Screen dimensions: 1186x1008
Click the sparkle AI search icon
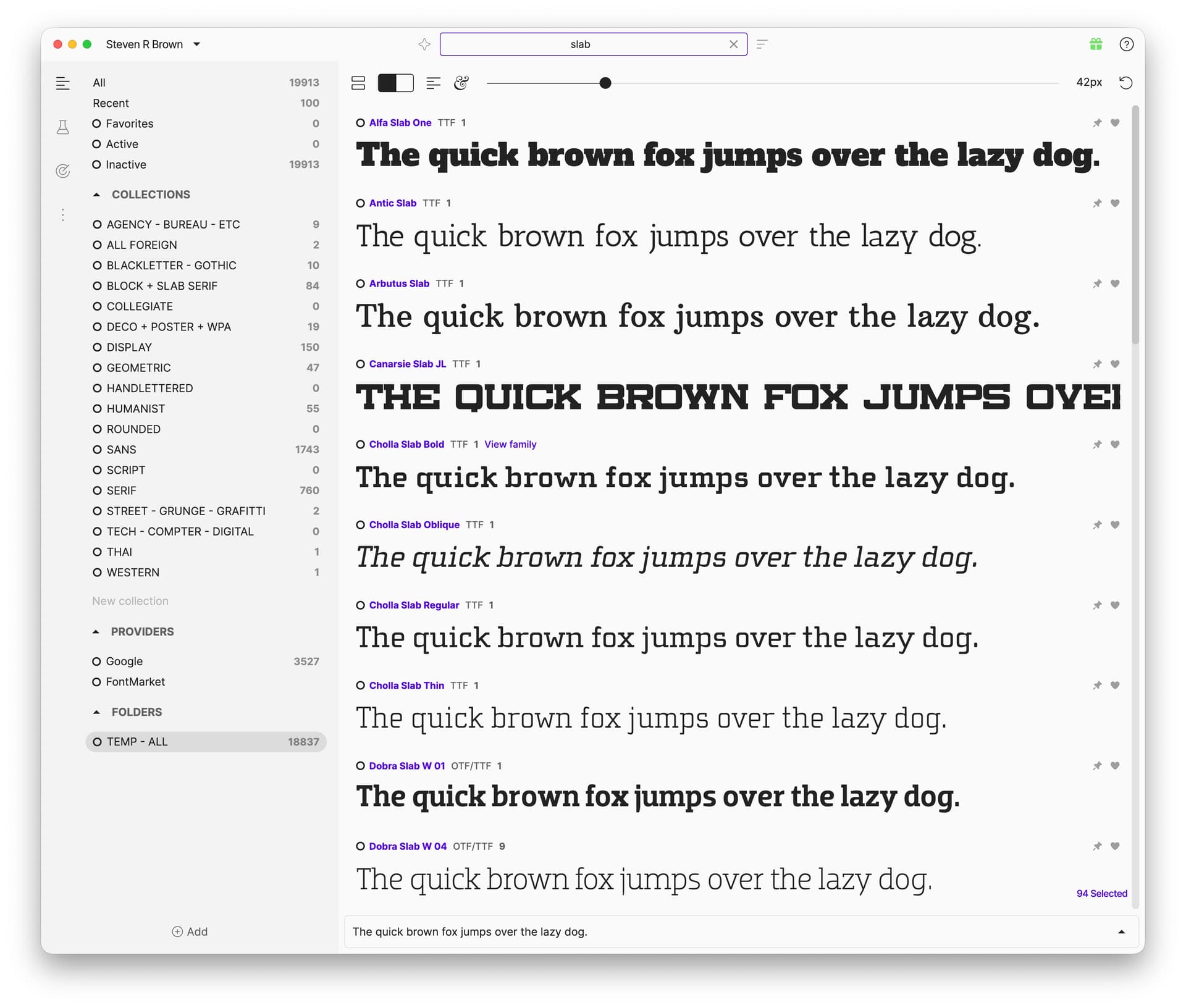point(424,44)
